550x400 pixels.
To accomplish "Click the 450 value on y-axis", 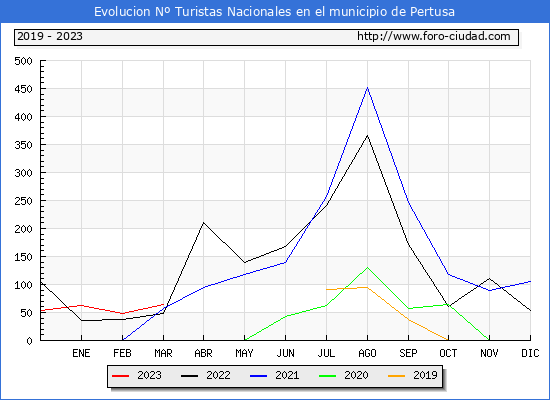I will pyautogui.click(x=24, y=89).
